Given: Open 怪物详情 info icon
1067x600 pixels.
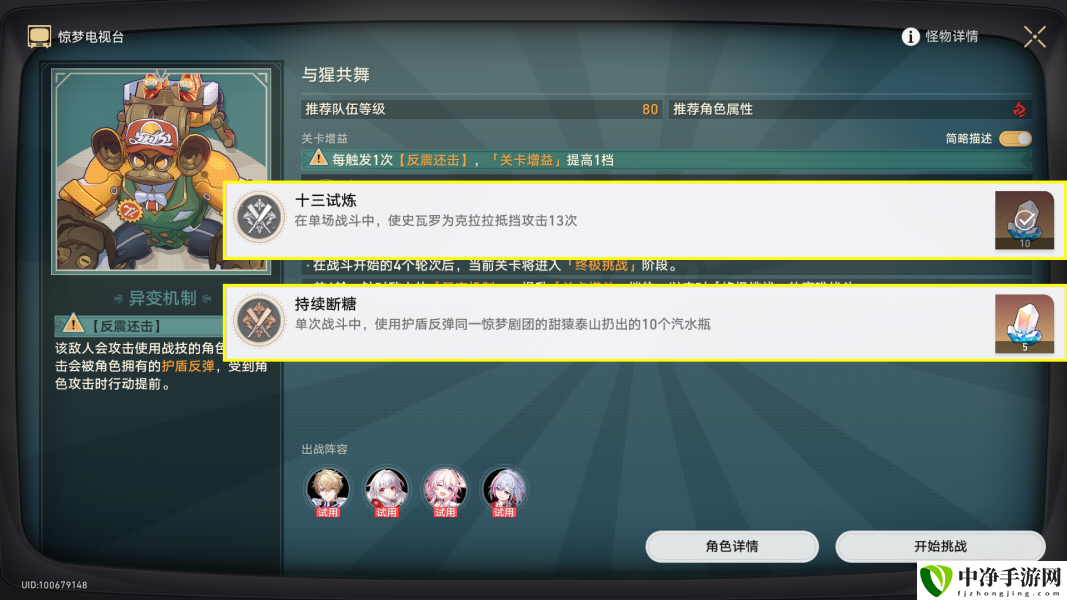Looking at the screenshot, I should point(910,37).
